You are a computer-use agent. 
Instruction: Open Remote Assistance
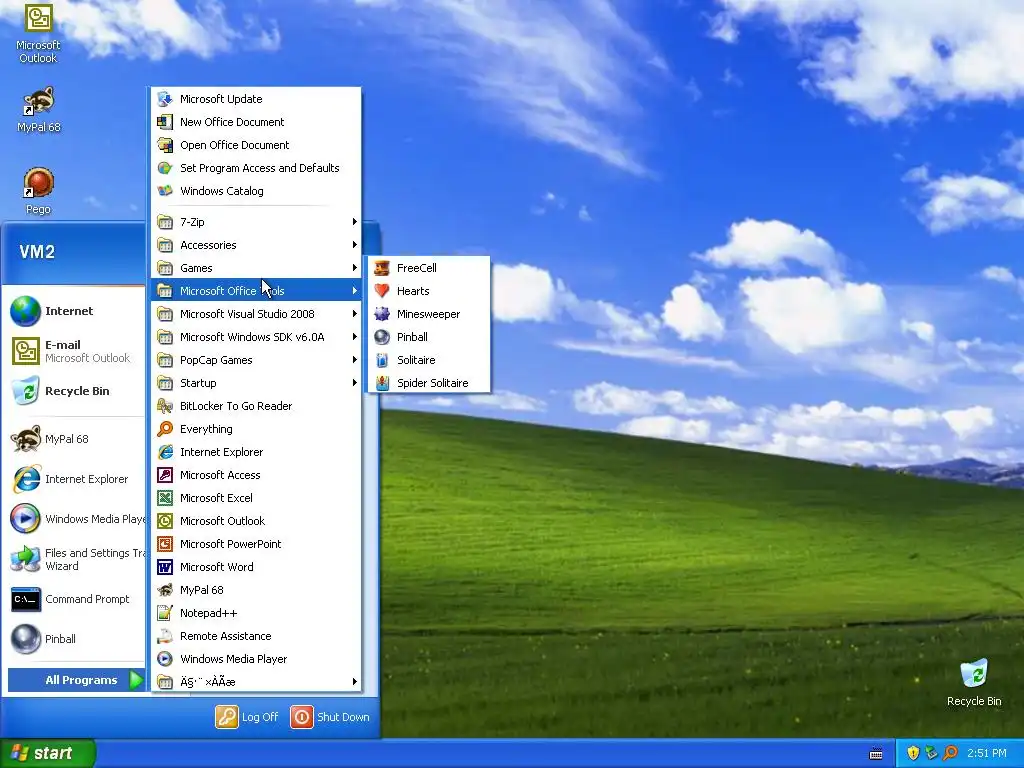(x=256, y=635)
